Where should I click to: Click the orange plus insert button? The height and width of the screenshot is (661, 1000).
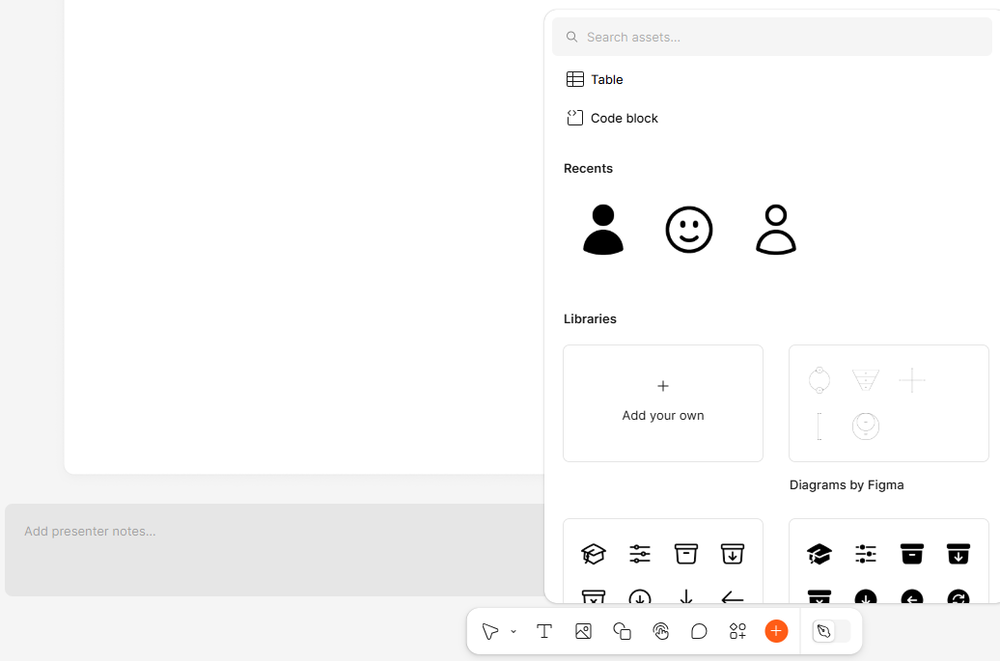point(776,631)
